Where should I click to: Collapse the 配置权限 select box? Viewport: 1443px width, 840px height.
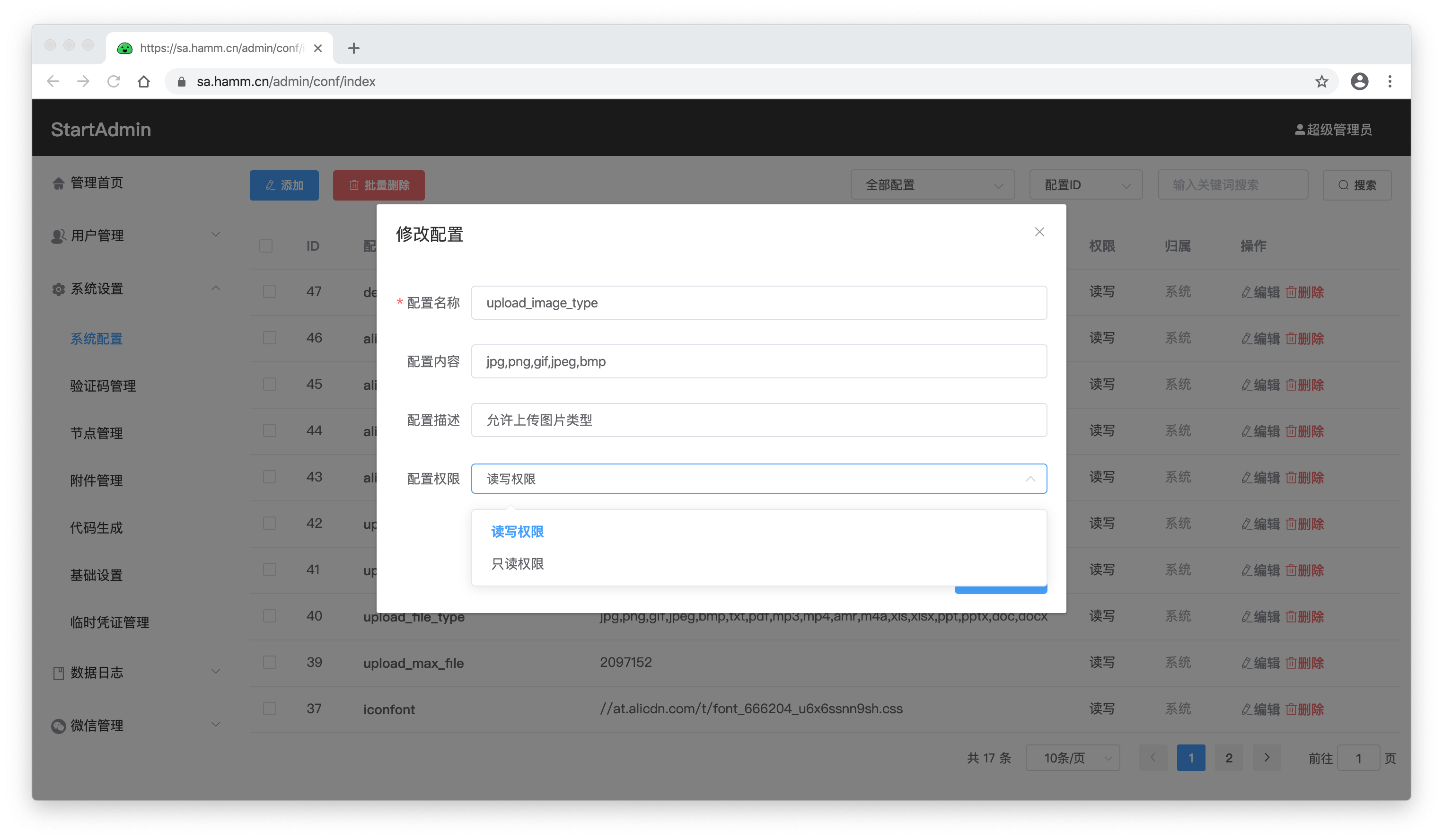[759, 479]
